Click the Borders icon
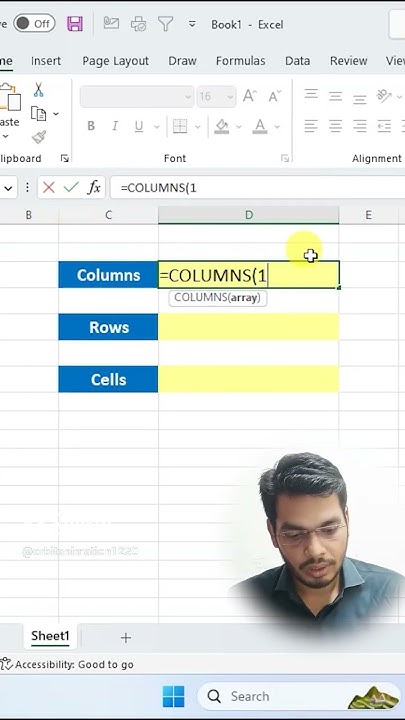405x720 pixels. 180,126
